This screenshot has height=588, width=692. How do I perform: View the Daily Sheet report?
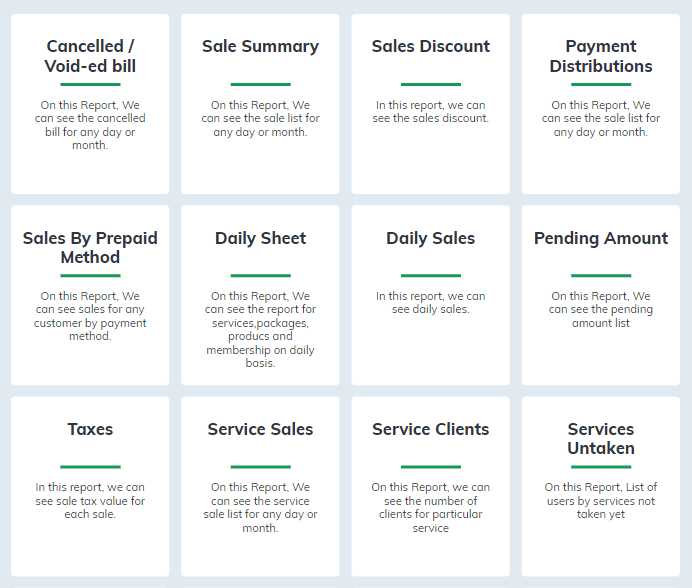260,295
